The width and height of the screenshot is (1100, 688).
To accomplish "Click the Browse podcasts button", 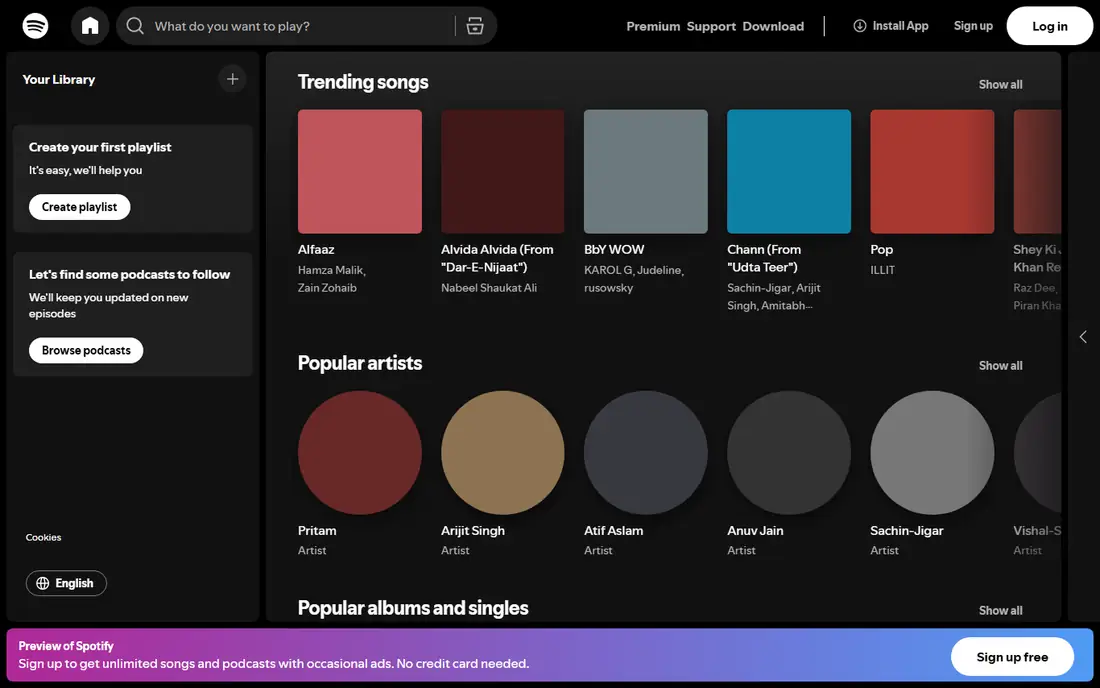I will 86,350.
